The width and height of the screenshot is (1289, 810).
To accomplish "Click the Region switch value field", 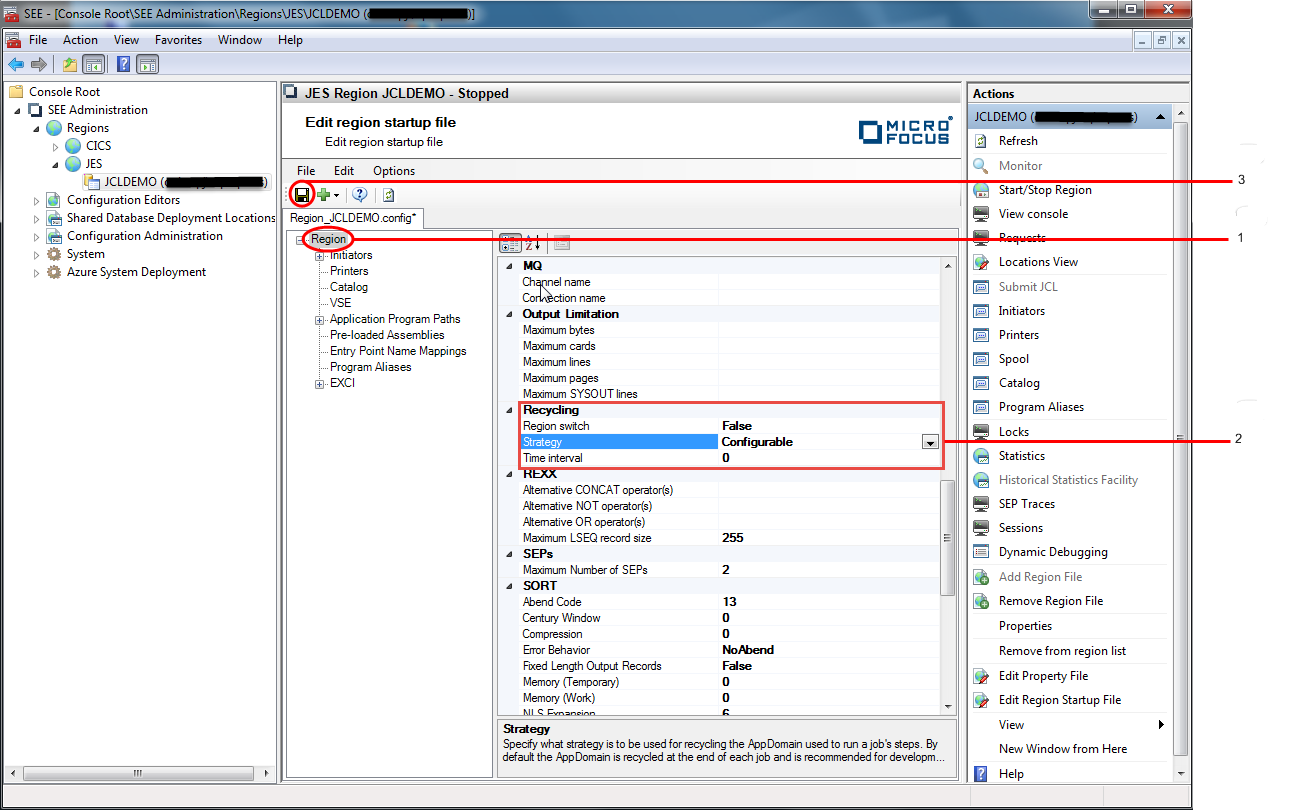I will [820, 426].
